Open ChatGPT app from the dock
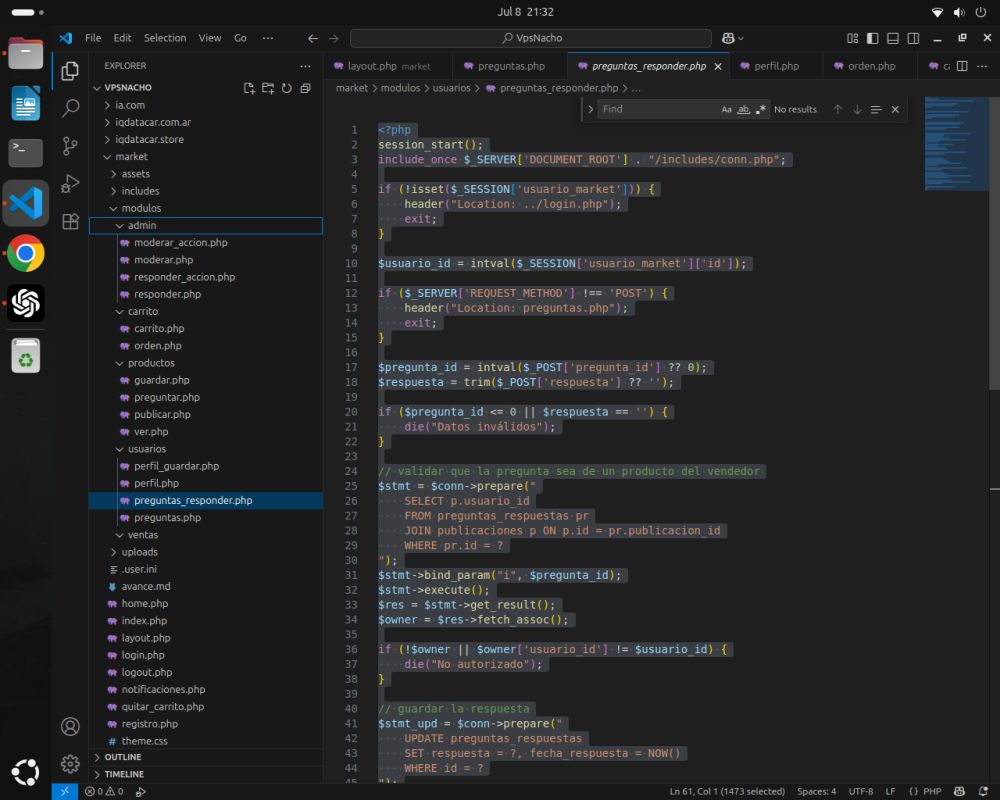Screen dimensions: 1000x800 click(26, 303)
